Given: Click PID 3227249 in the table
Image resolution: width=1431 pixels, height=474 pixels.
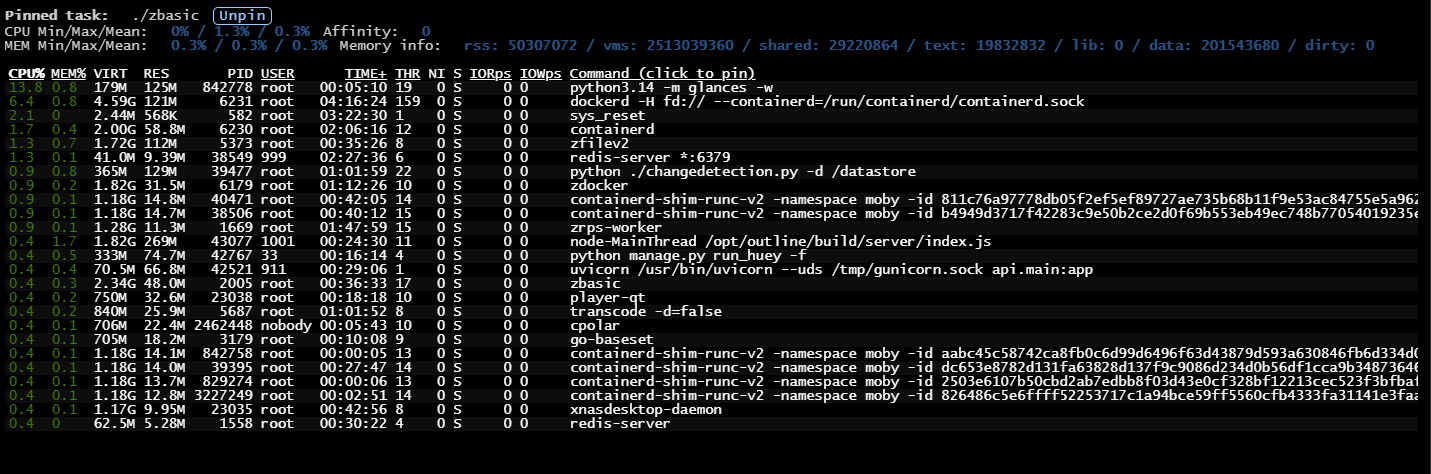Looking at the screenshot, I should [x=224, y=395].
